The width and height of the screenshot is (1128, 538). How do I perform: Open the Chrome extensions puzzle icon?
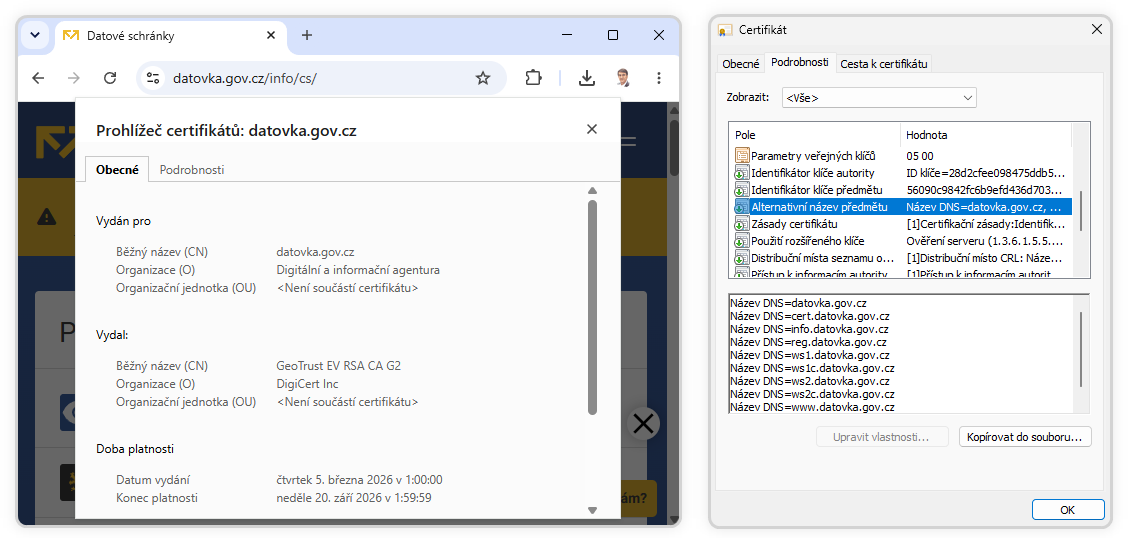point(533,78)
